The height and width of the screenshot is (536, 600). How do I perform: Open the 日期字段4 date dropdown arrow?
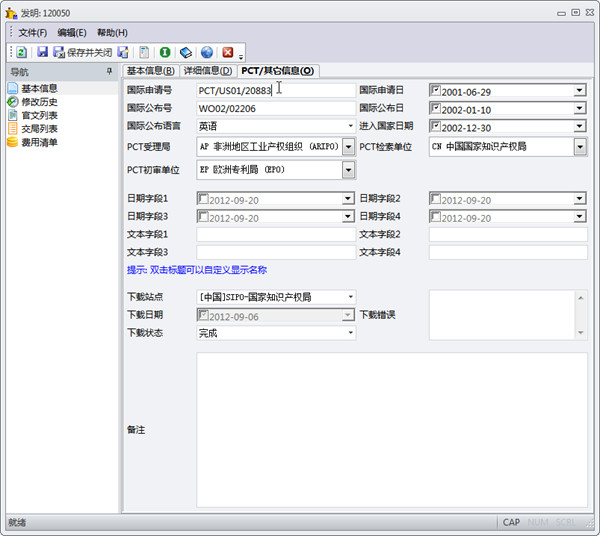[579, 216]
